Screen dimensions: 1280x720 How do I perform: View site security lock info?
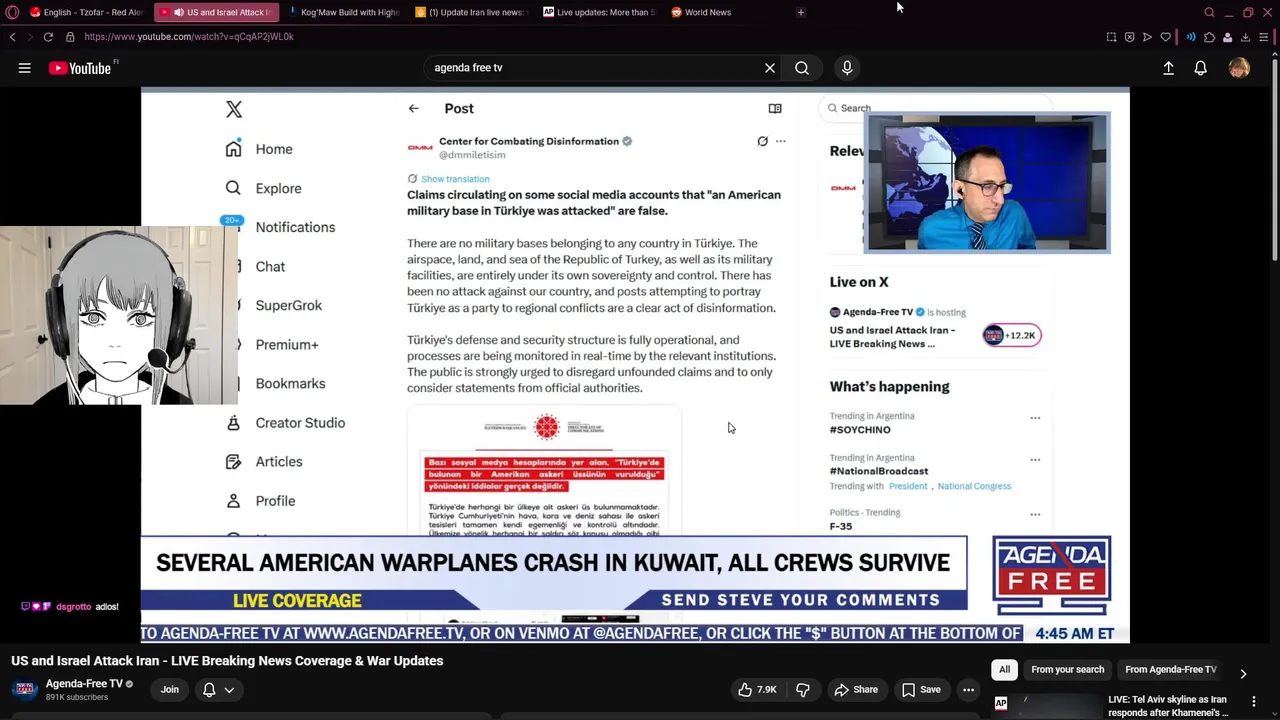point(70,37)
